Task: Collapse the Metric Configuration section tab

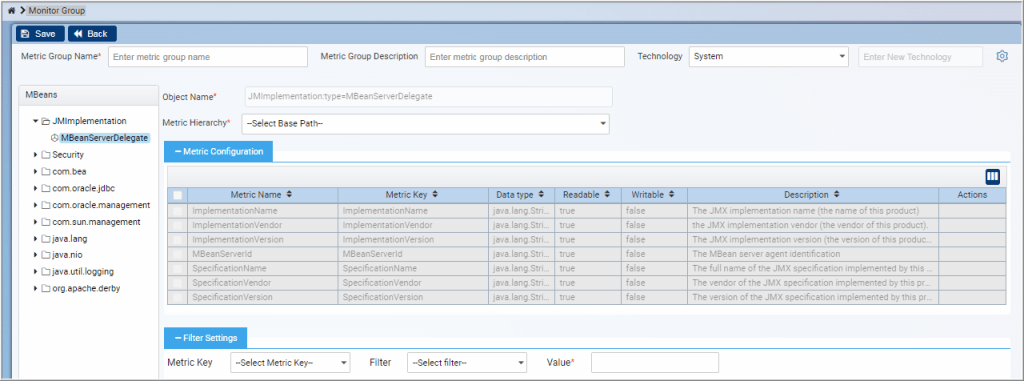Action: tap(218, 151)
